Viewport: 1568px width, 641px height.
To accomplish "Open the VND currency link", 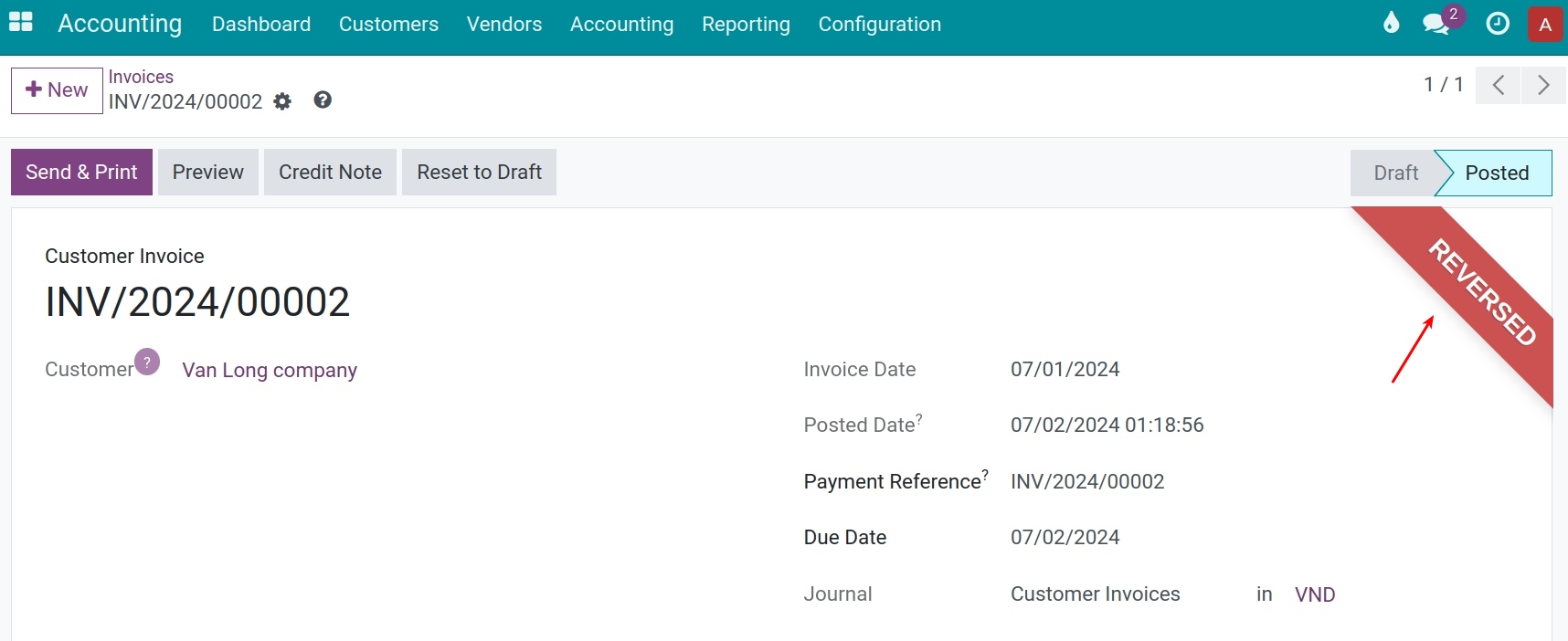I will (1315, 594).
